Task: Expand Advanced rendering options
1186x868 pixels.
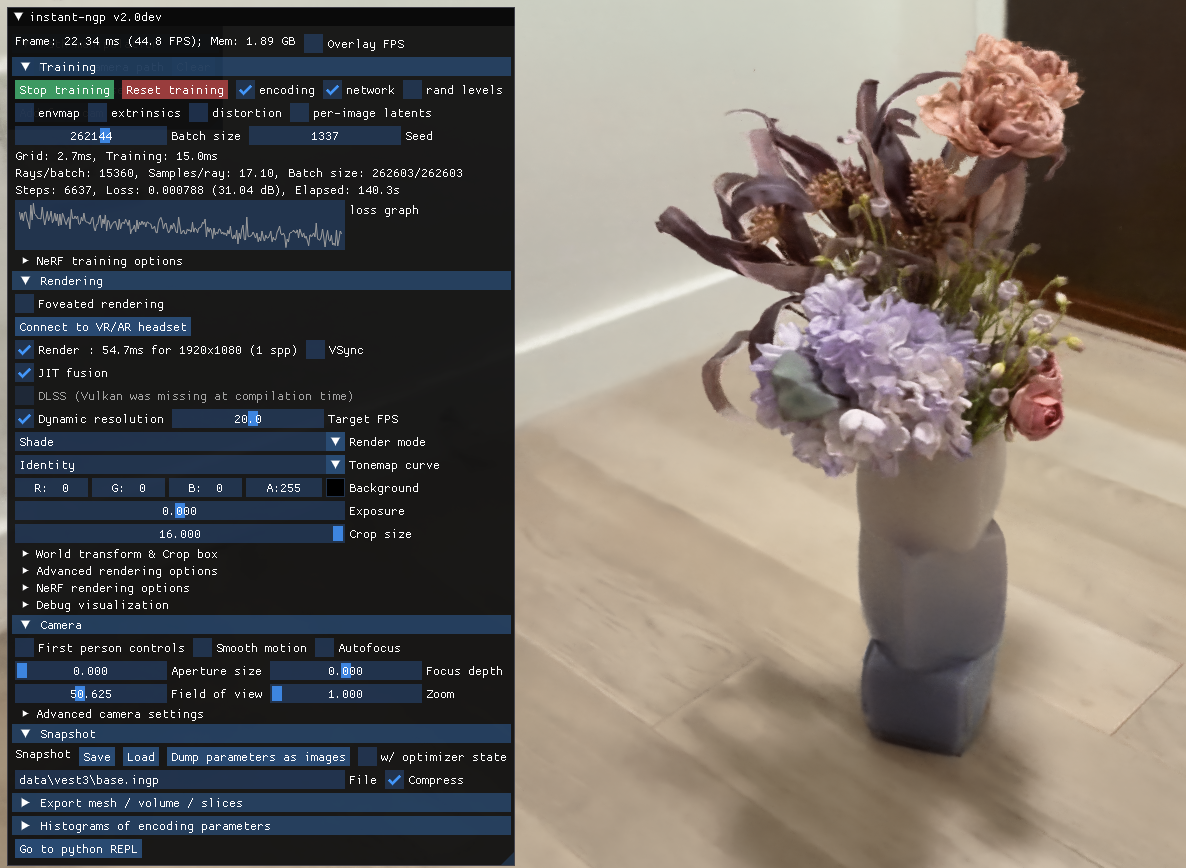Action: 120,571
